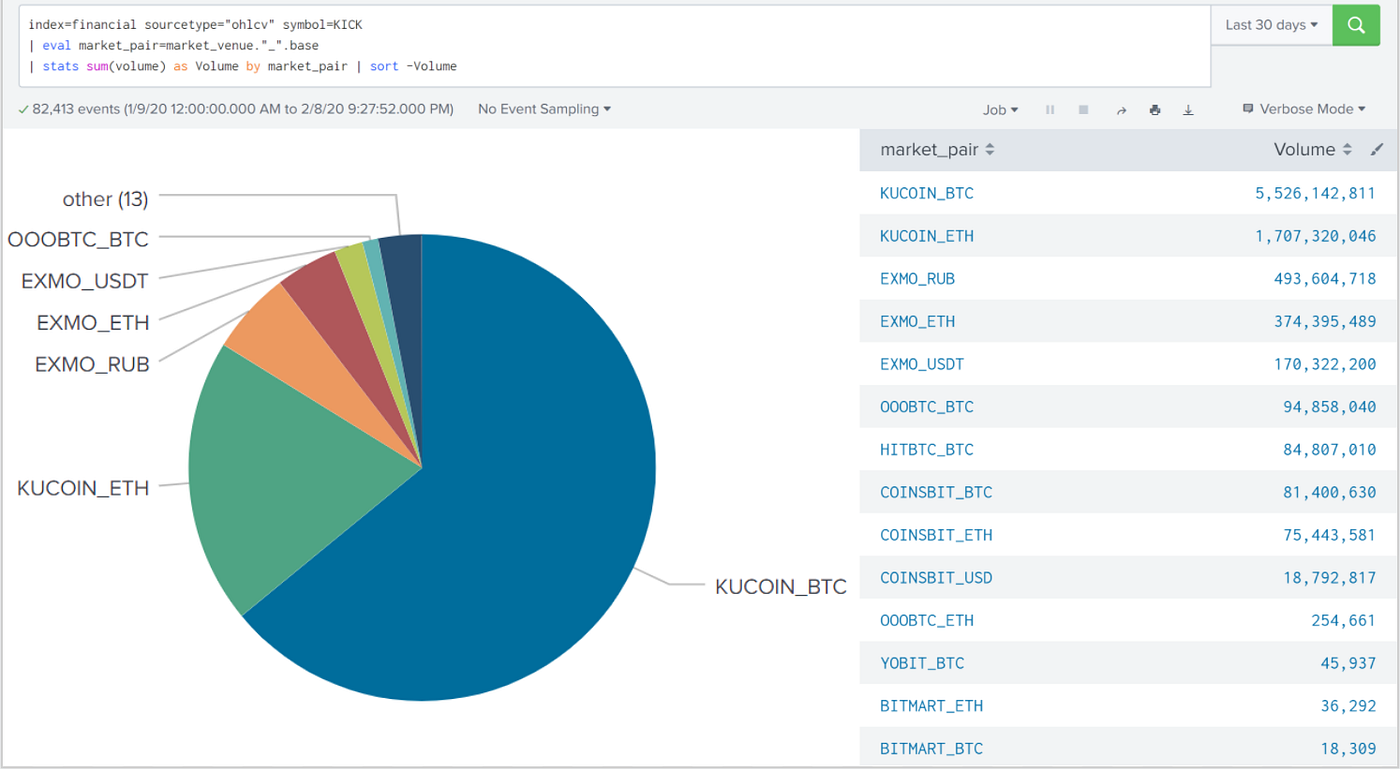Change search mode from Verbose Mode dropdown
The height and width of the screenshot is (769, 1400).
(x=1304, y=109)
